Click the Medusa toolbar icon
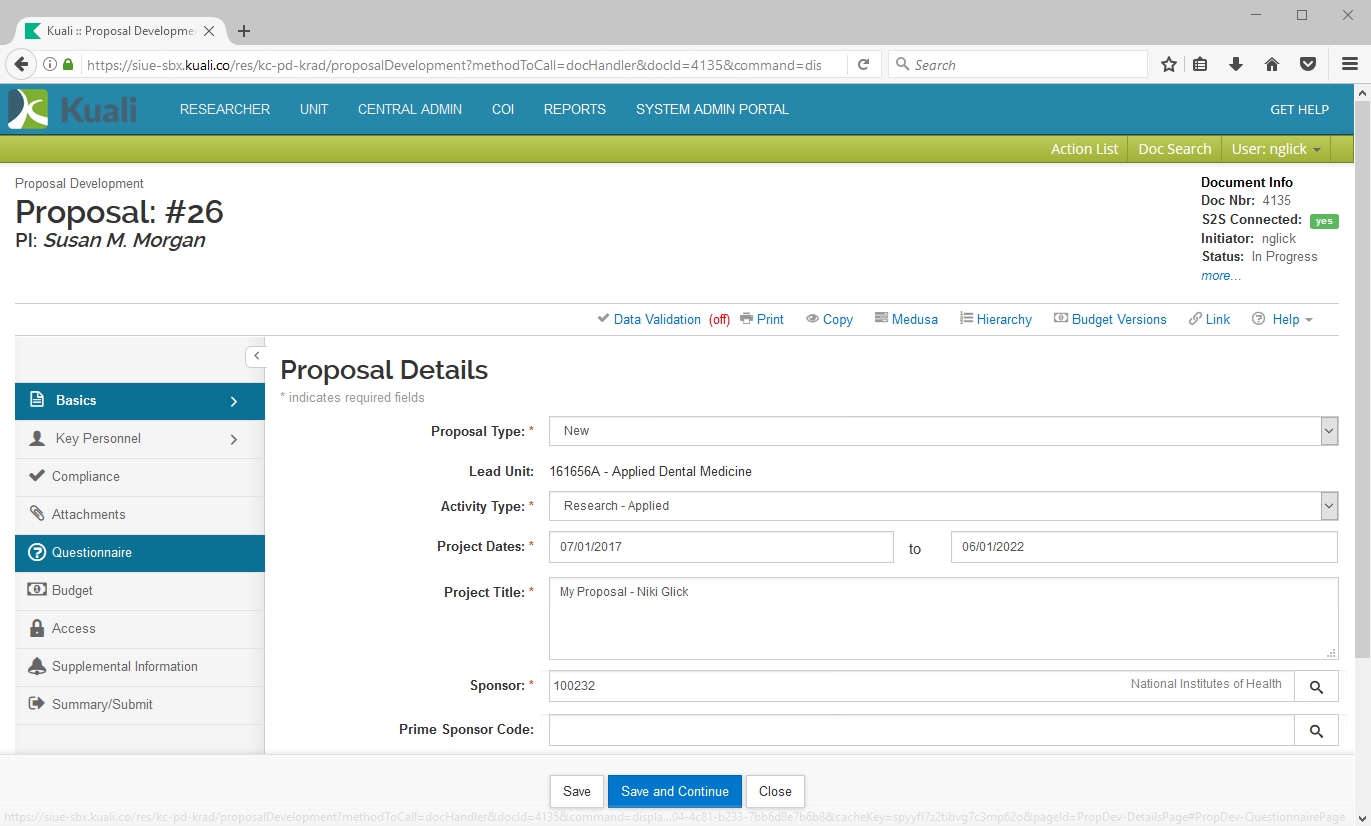 906,319
